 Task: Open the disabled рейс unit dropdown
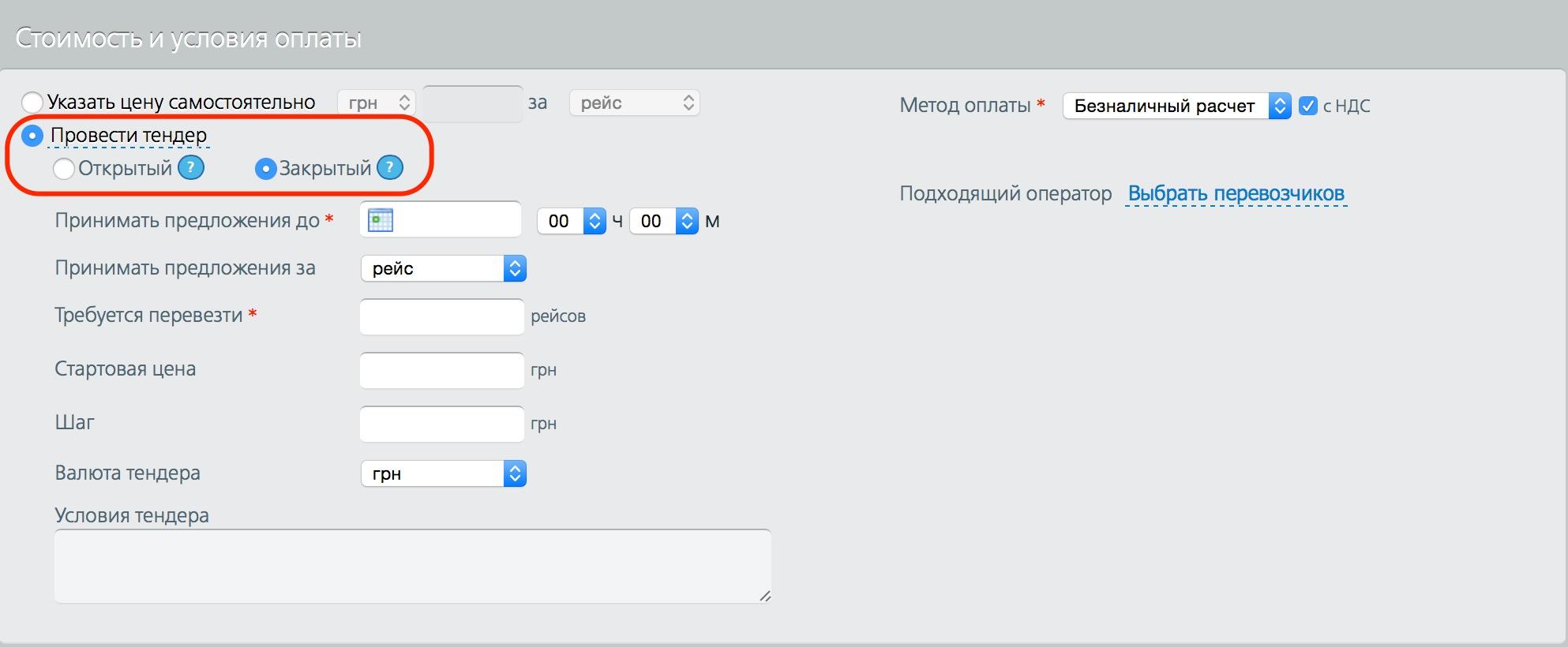tap(635, 103)
